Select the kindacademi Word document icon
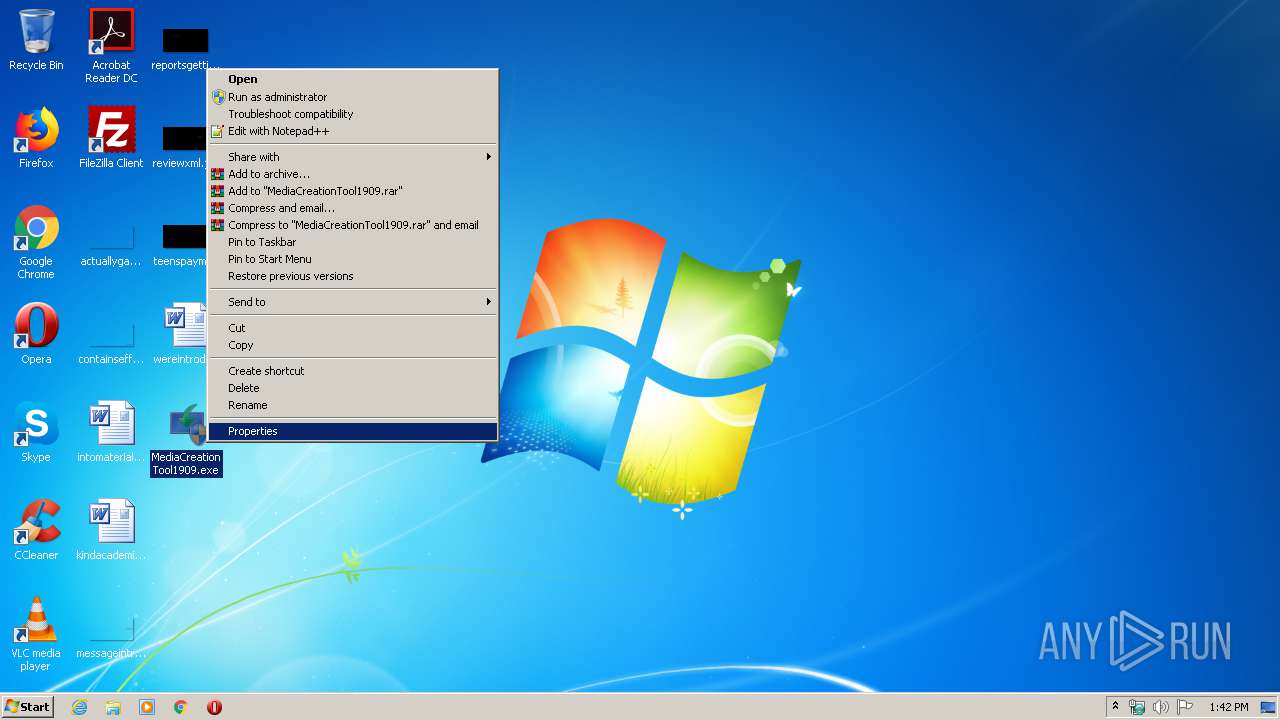Image resolution: width=1280 pixels, height=720 pixels. coord(111,530)
